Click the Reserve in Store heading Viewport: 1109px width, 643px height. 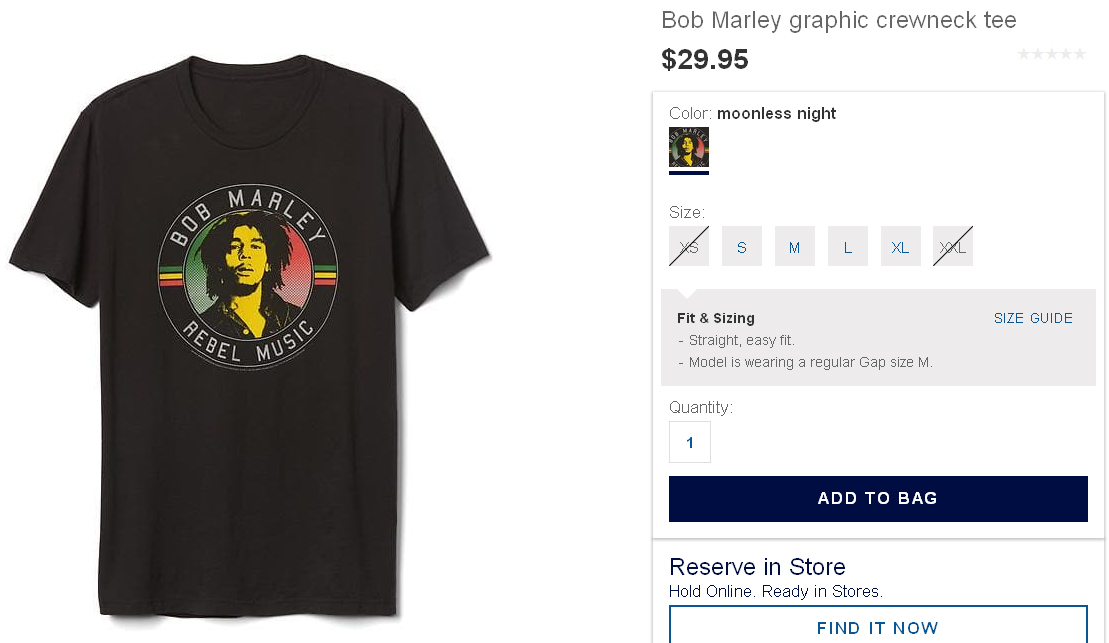757,567
